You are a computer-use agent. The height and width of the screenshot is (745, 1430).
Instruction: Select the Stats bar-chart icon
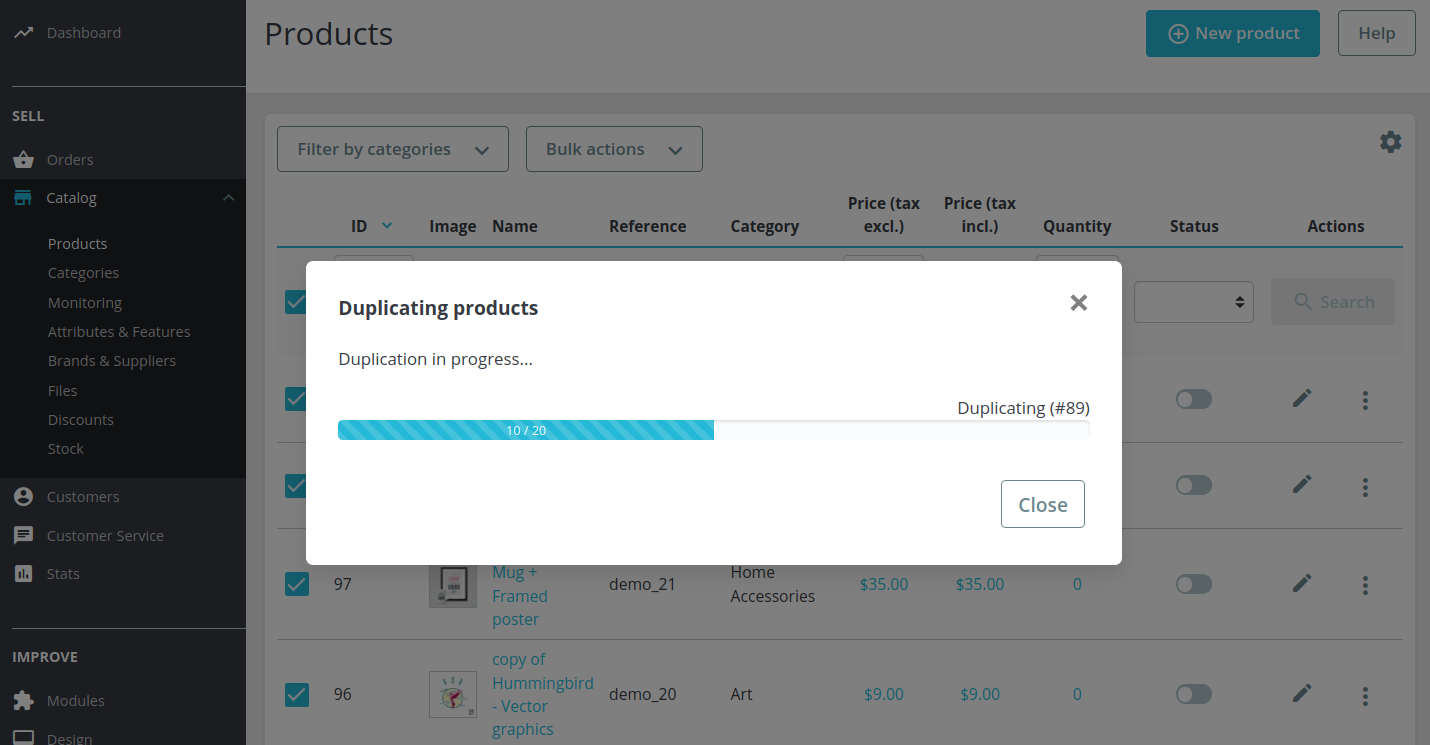click(x=23, y=573)
